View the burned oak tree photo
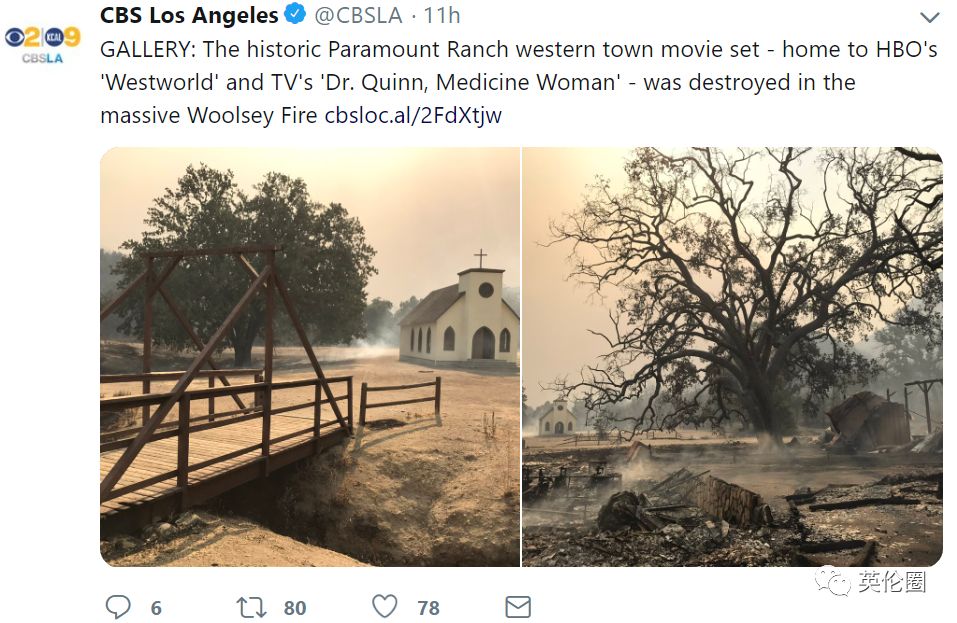This screenshot has width=957, height=623. (x=732, y=357)
